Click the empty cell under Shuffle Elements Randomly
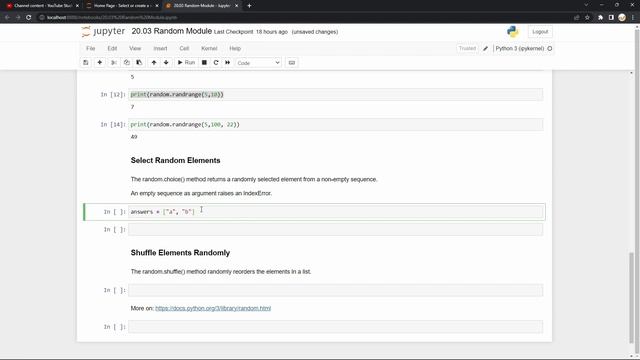 336,290
